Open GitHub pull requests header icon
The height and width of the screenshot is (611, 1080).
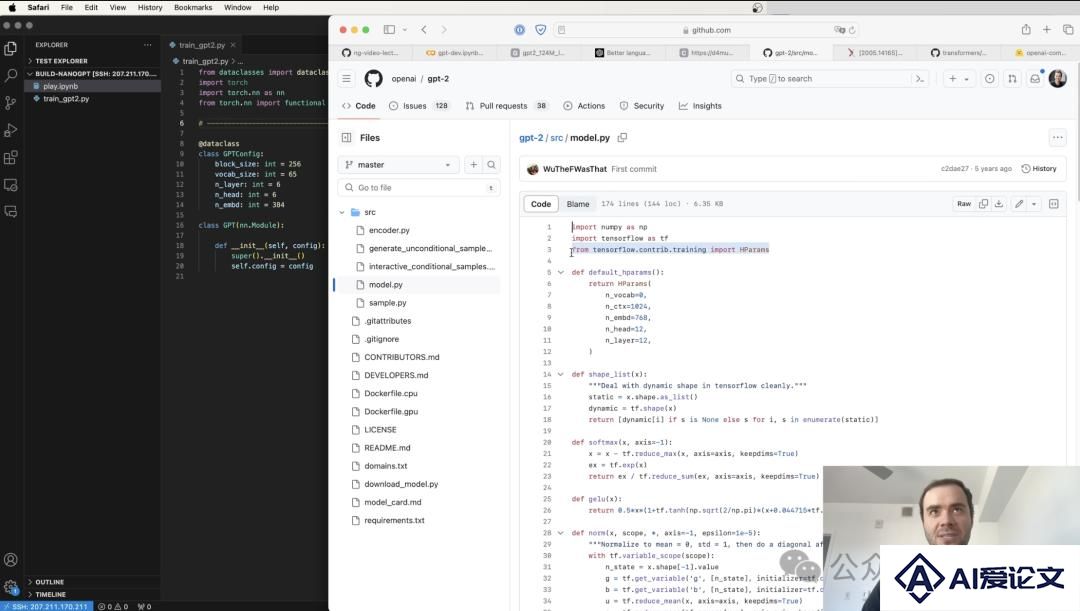[1012, 79]
